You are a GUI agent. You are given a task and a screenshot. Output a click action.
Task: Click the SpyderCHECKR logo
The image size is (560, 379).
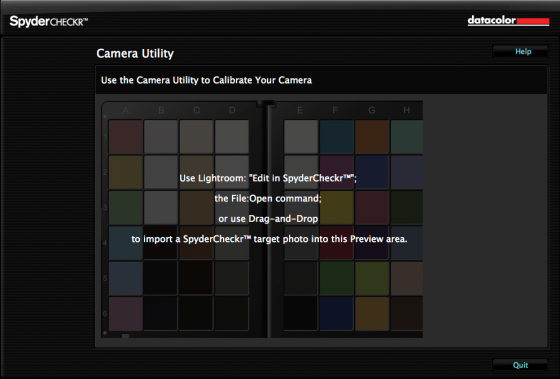49,21
